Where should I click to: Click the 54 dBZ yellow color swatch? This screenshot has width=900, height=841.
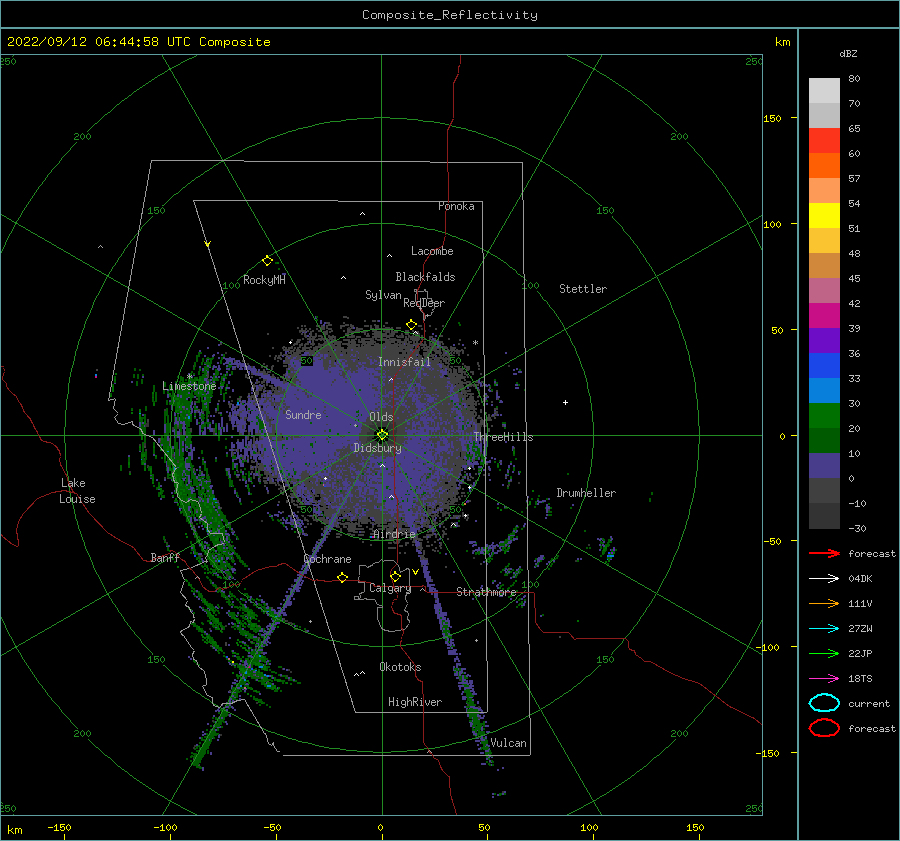[x=824, y=215]
